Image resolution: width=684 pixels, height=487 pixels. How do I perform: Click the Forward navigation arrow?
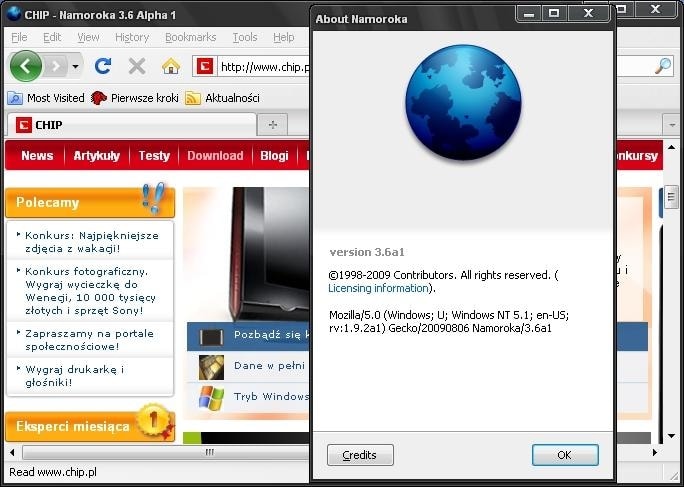click(x=56, y=66)
